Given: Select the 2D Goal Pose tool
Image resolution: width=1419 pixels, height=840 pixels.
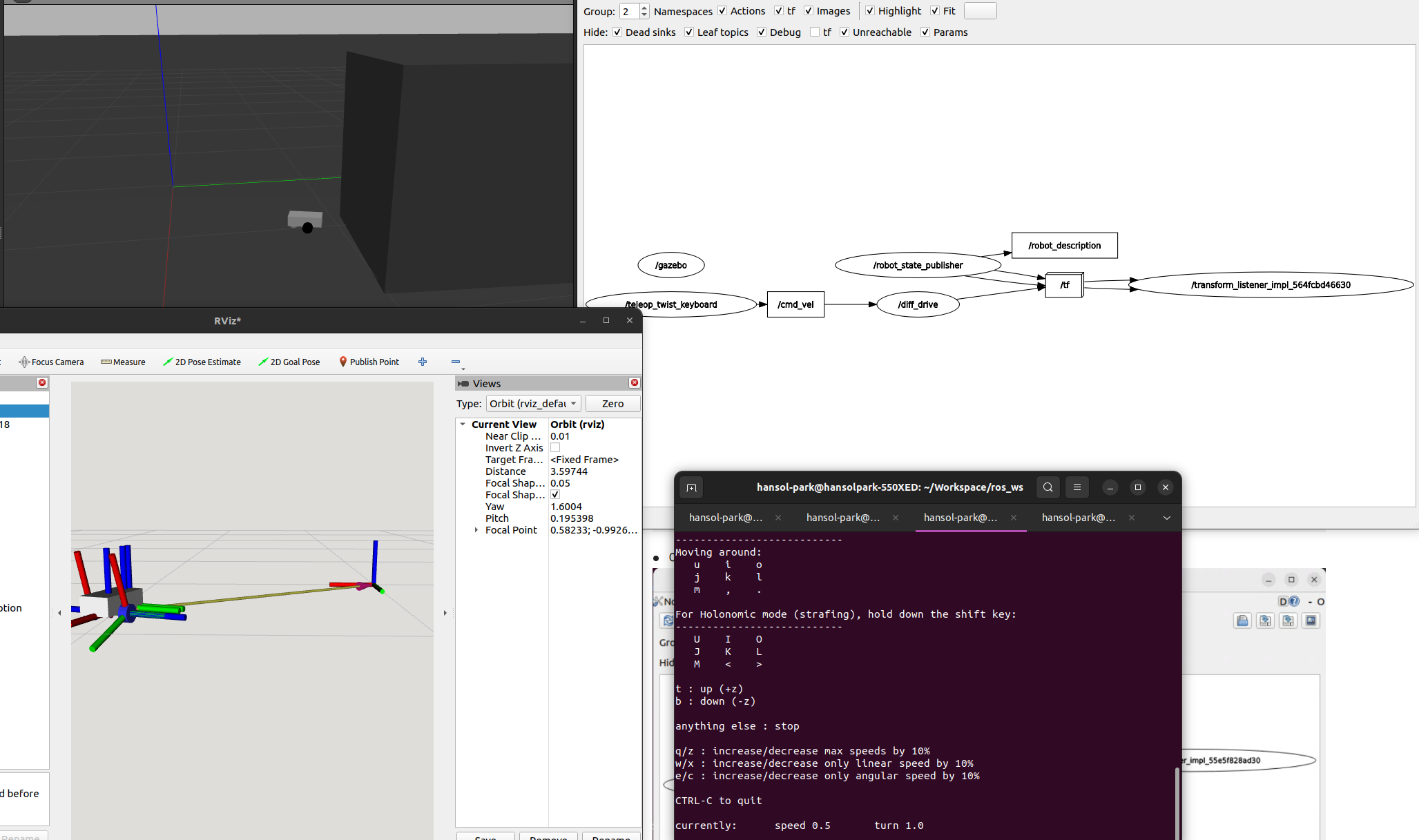Looking at the screenshot, I should point(289,362).
